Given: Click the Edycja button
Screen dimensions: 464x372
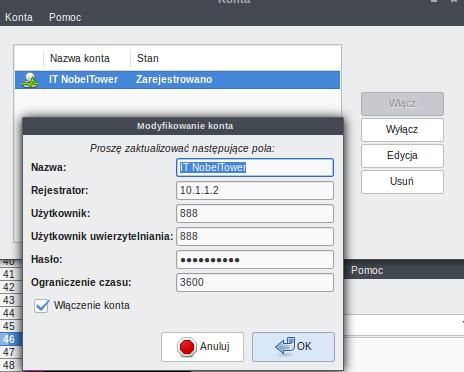Looking at the screenshot, I should click(402, 156).
